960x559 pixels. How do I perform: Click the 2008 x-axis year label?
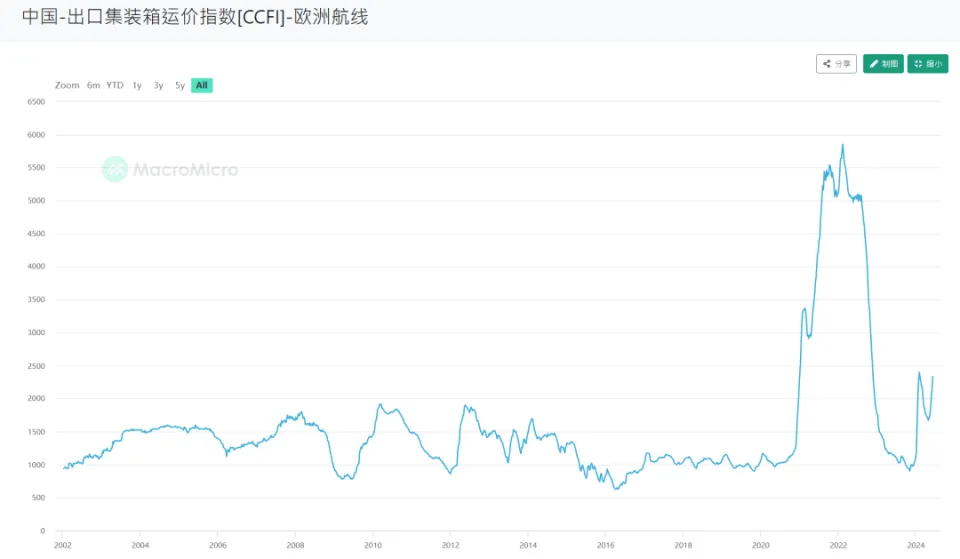pyautogui.click(x=295, y=546)
